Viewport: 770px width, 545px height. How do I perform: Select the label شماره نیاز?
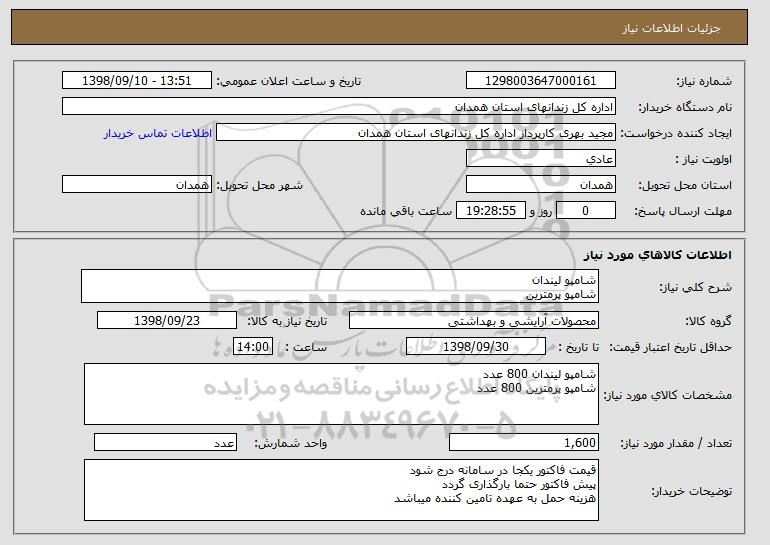click(x=704, y=81)
